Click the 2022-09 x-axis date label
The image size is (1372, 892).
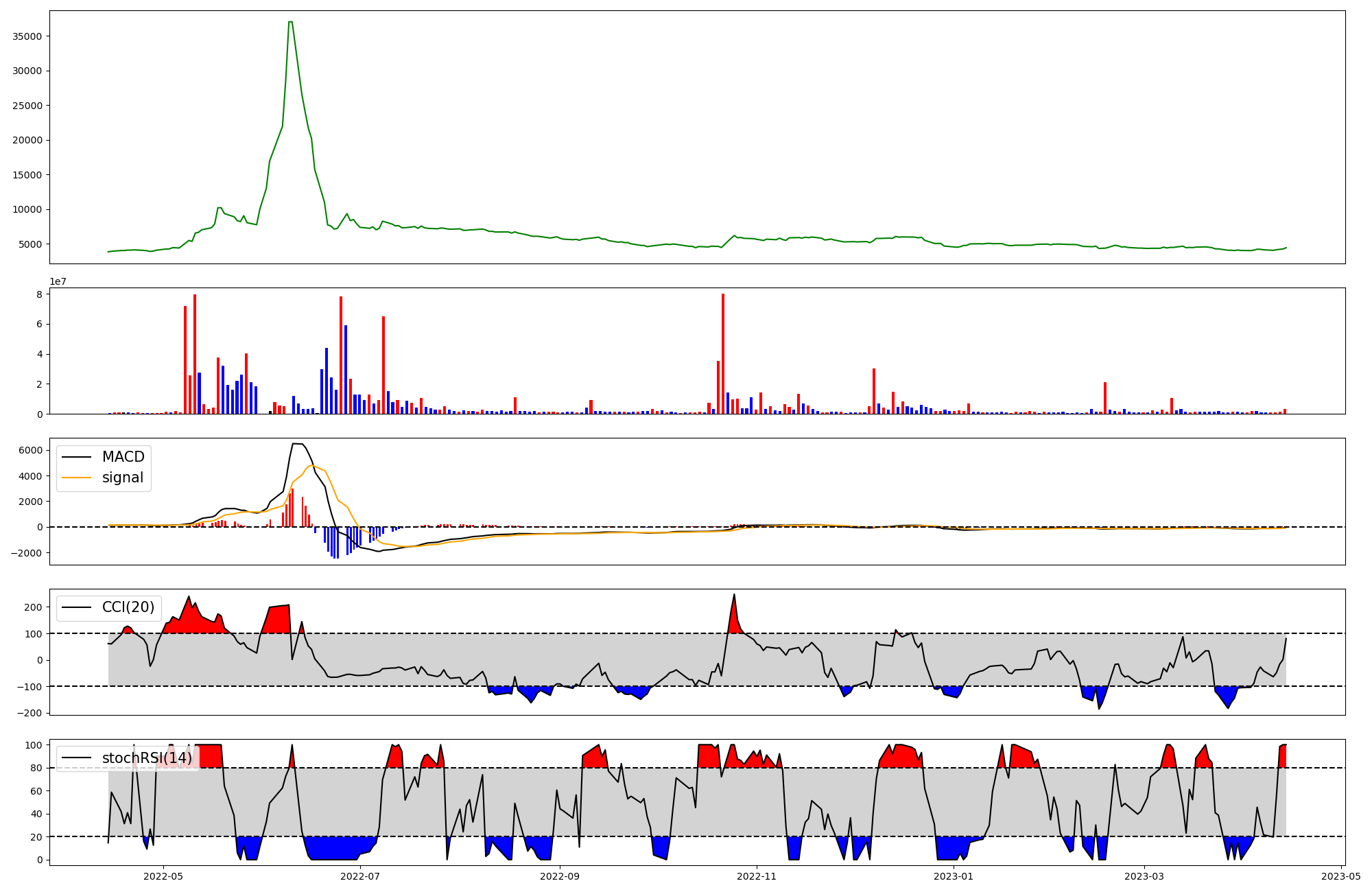click(560, 876)
